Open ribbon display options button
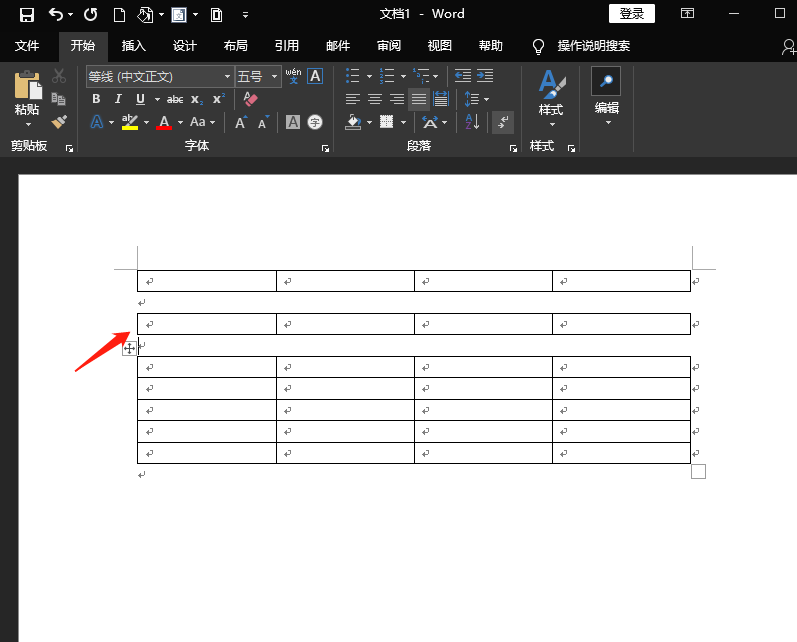This screenshot has height=642, width=797. point(687,14)
